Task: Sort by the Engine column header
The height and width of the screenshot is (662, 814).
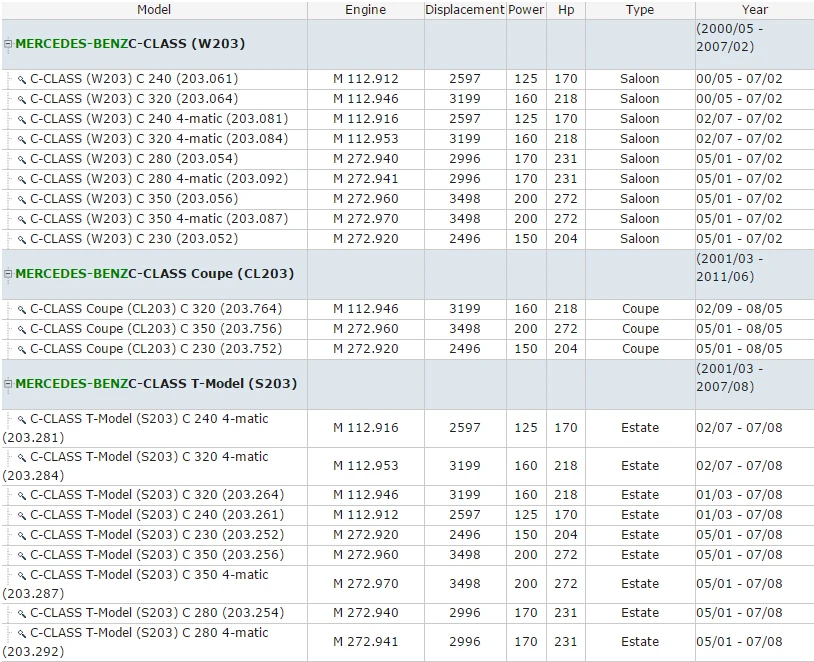Action: [x=365, y=10]
